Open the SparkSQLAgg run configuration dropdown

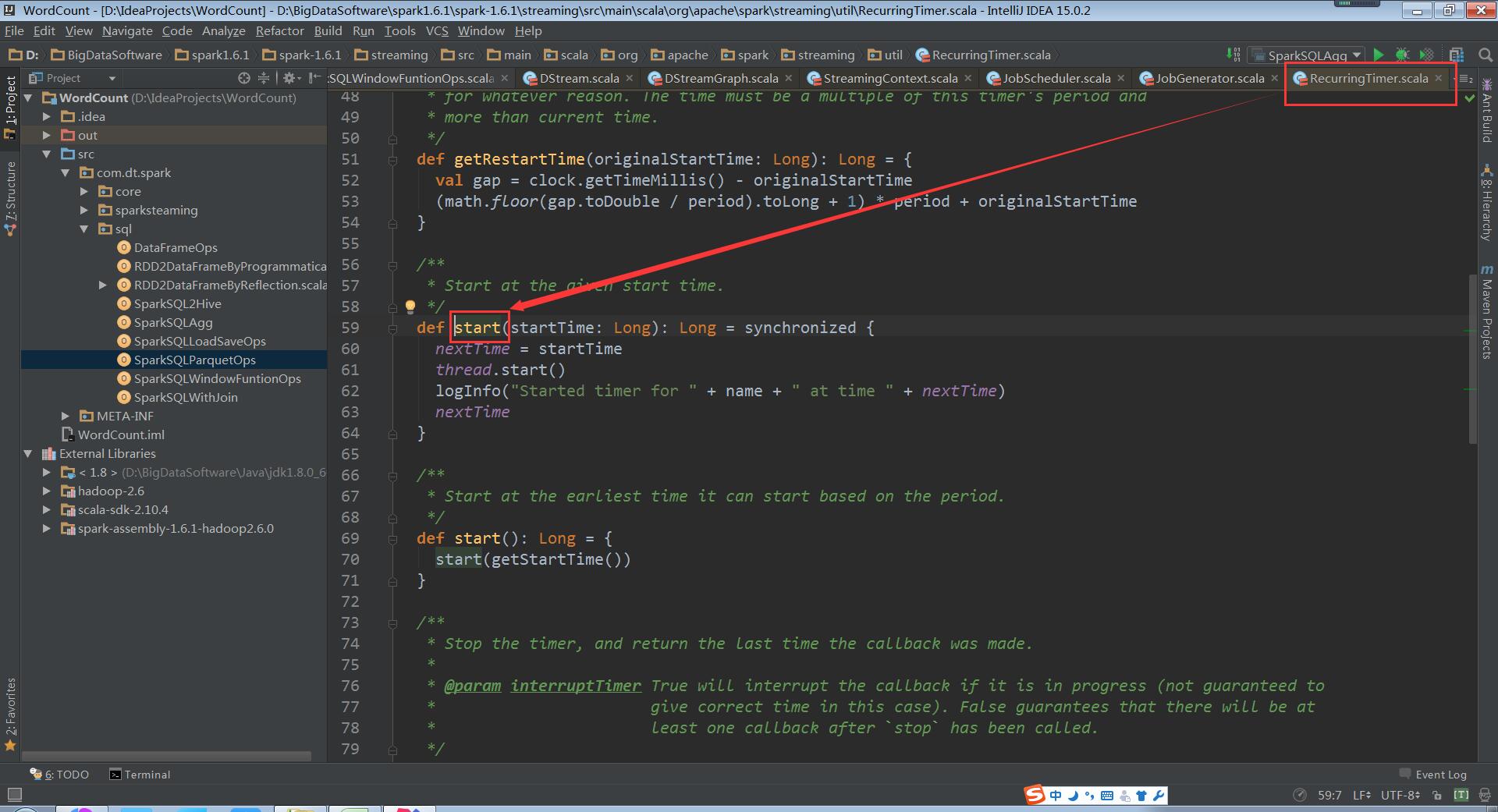coord(1308,55)
